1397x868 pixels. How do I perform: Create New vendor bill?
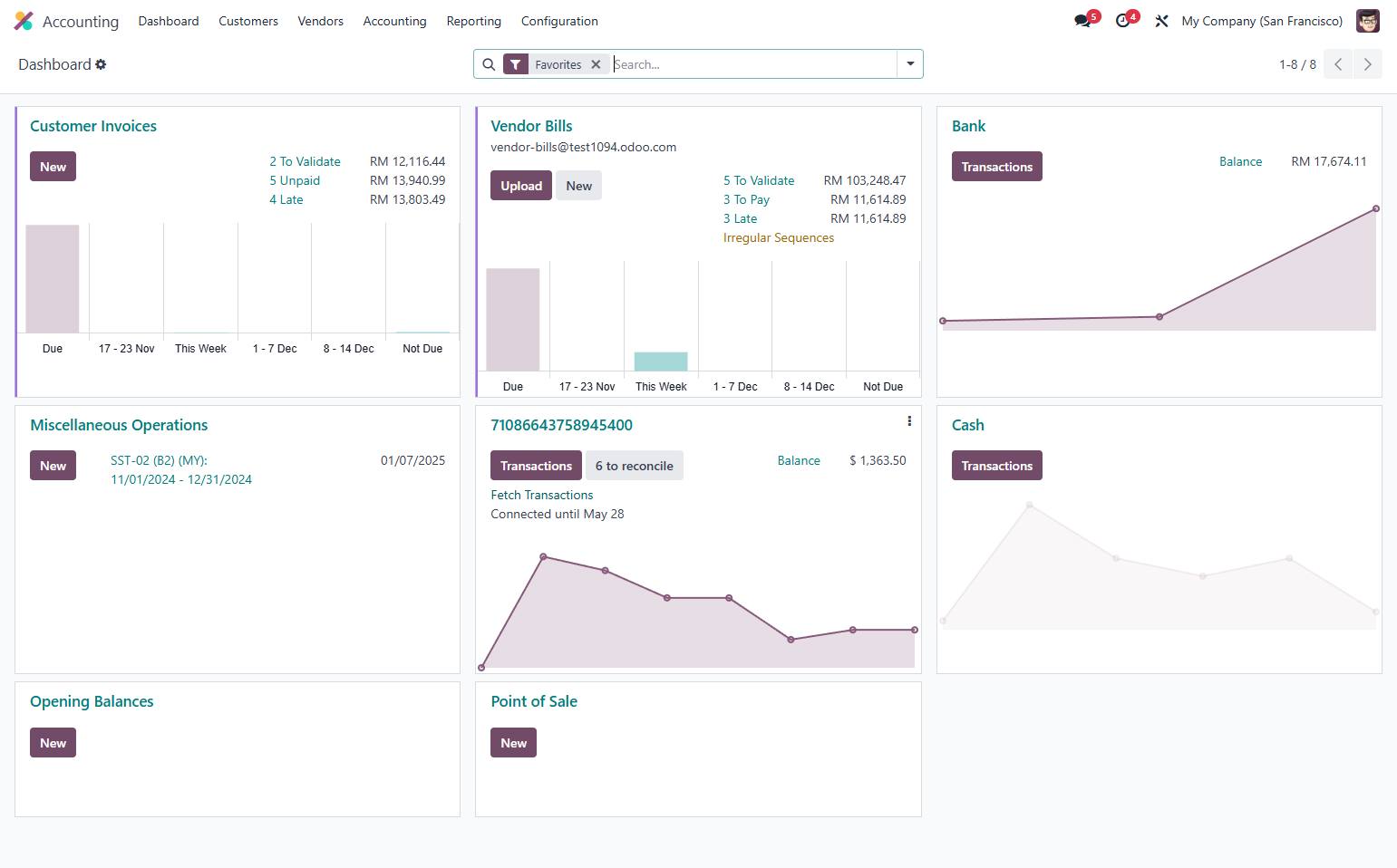579,186
